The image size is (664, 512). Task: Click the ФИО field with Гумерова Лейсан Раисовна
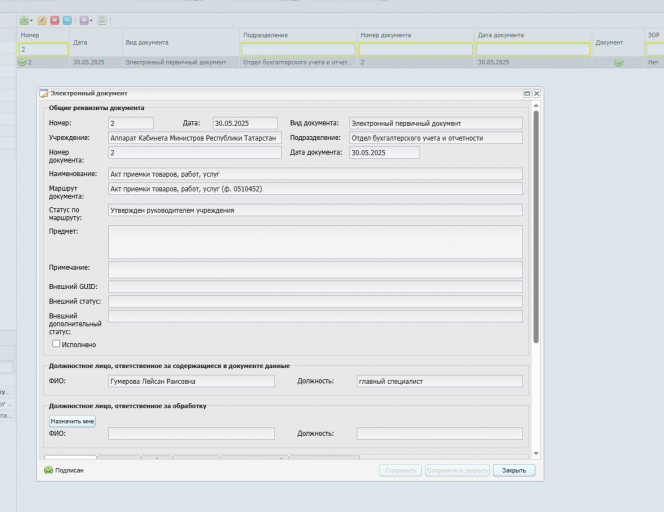pos(191,382)
